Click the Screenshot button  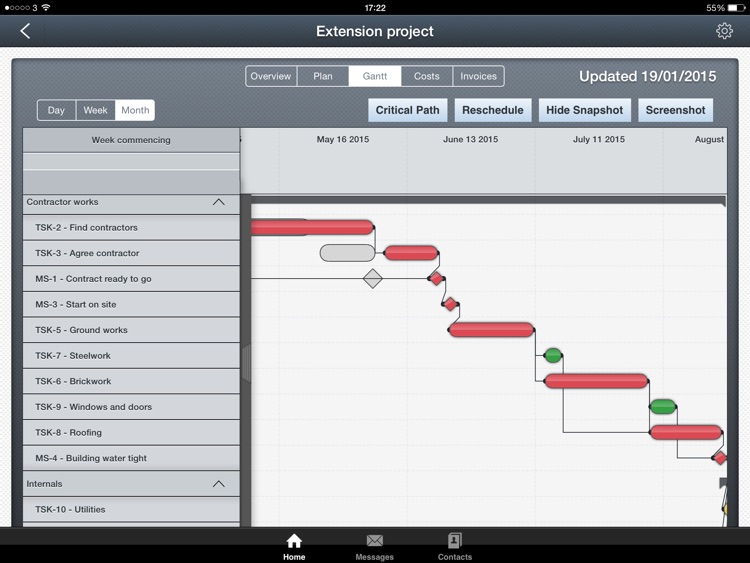675,110
